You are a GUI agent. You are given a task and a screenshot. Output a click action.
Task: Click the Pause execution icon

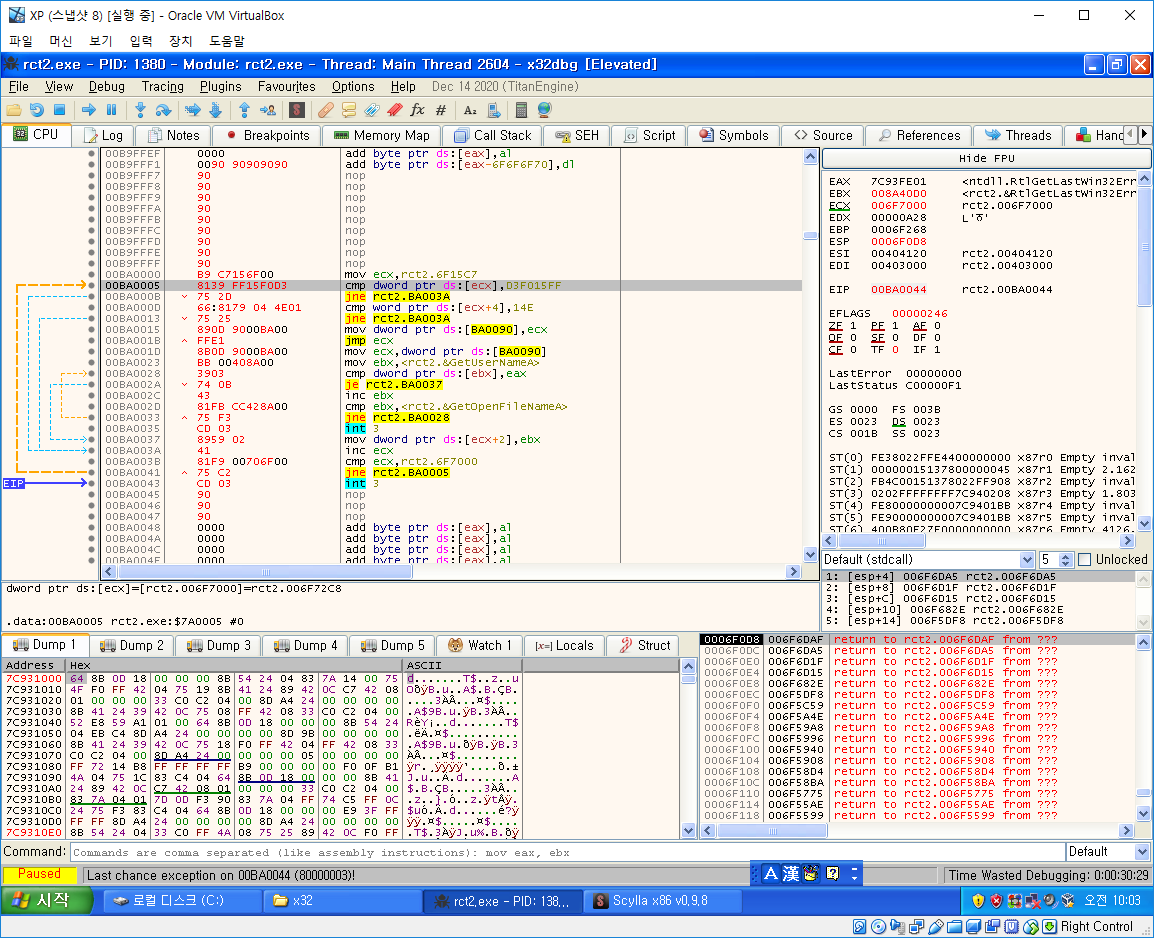pyautogui.click(x=112, y=110)
